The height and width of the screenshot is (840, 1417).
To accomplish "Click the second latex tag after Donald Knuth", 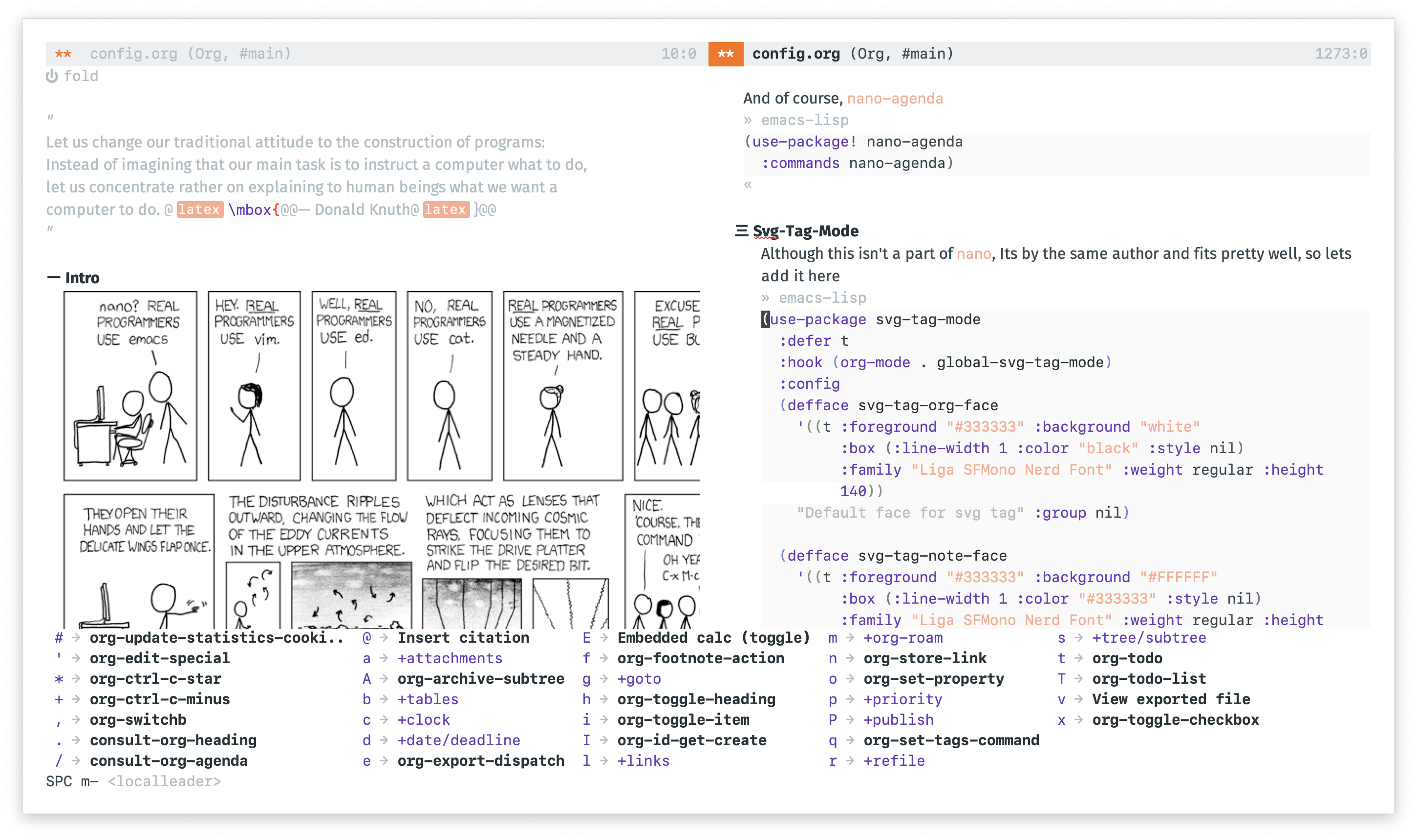I will tap(446, 210).
